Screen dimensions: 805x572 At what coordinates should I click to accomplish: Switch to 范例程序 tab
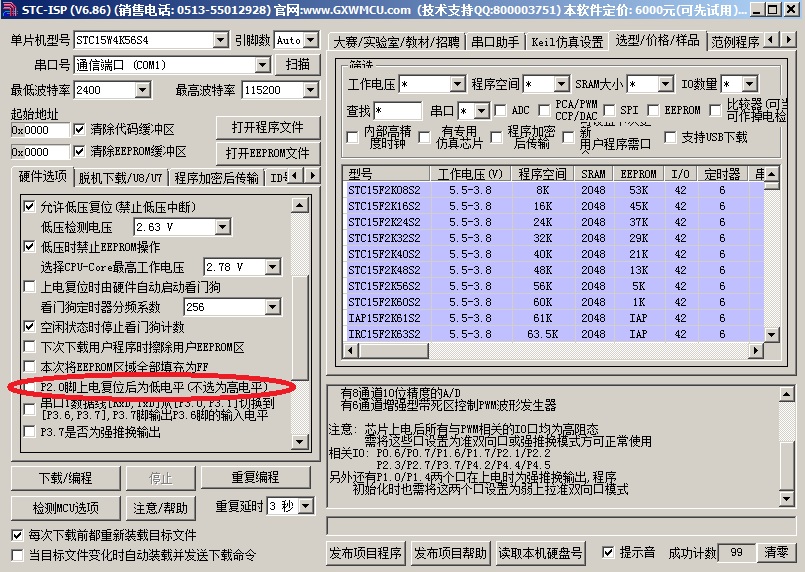735,42
